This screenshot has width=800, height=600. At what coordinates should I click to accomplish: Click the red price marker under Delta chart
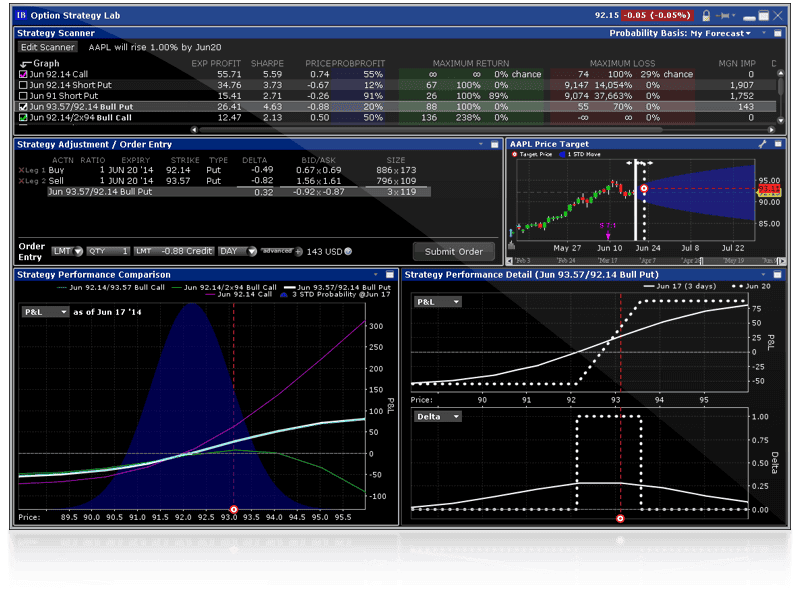[x=620, y=518]
